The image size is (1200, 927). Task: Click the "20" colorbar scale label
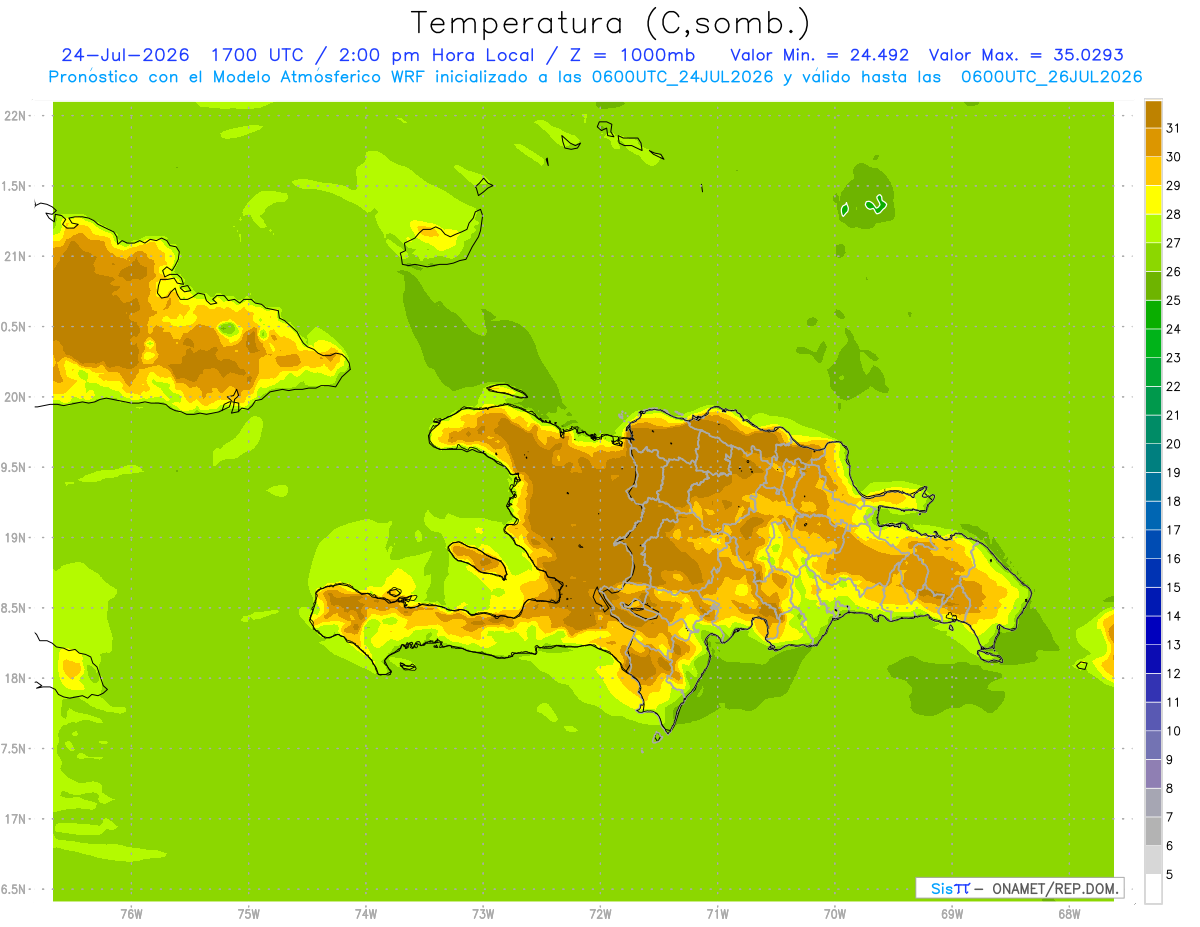(1173, 444)
